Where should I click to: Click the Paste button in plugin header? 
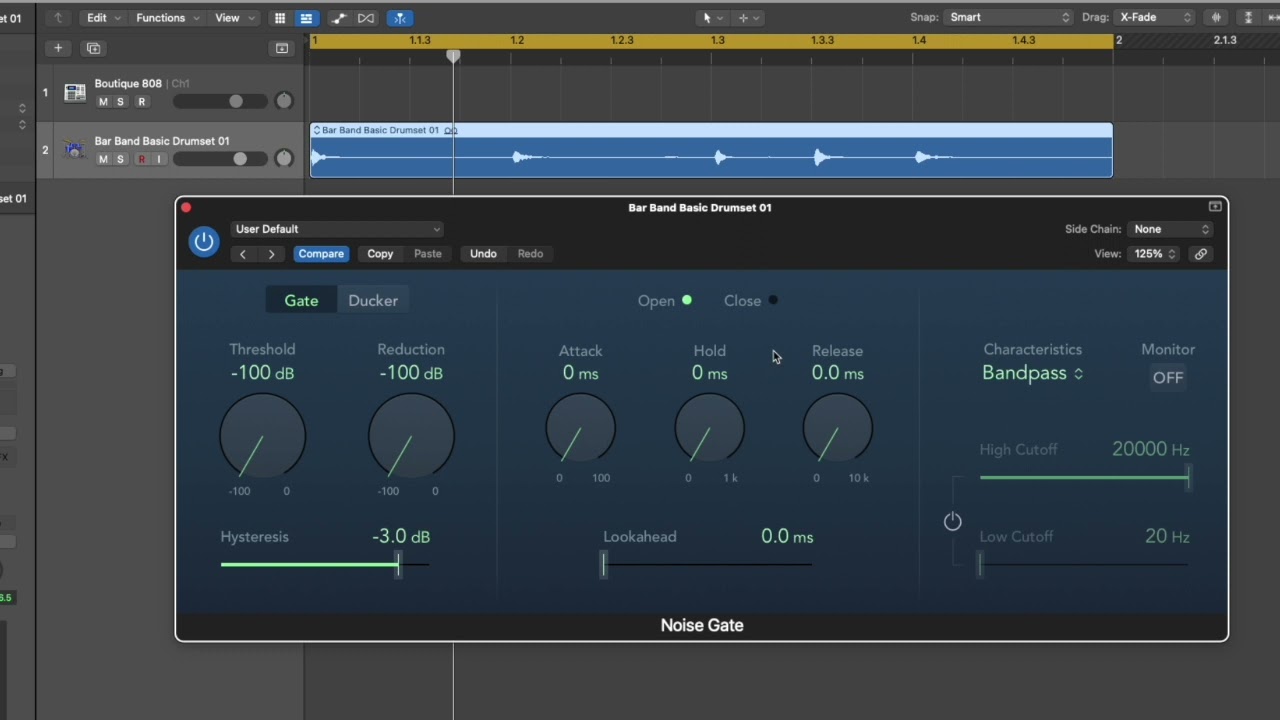click(x=428, y=254)
